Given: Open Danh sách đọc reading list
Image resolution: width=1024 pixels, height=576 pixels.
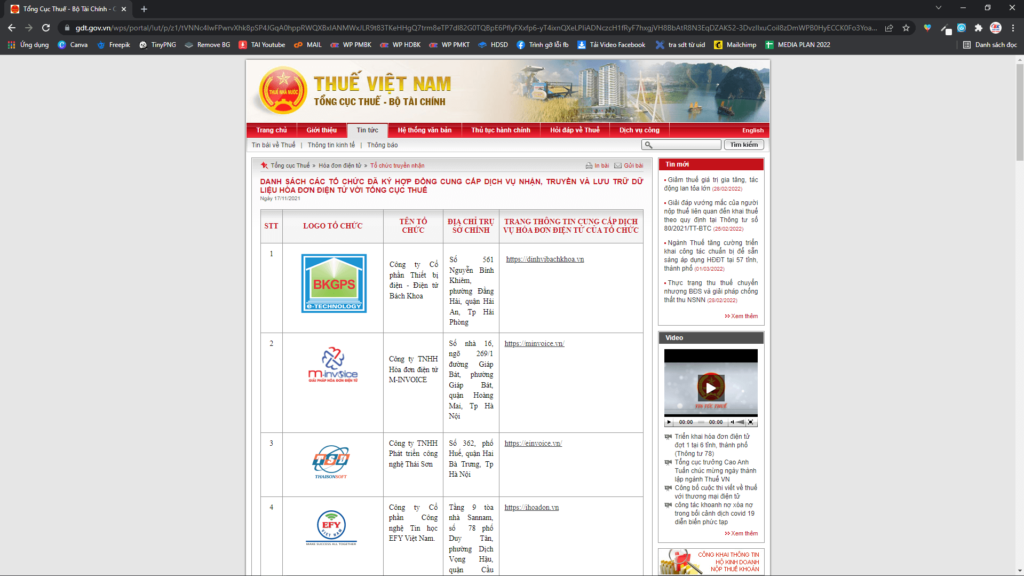Looking at the screenshot, I should [989, 45].
